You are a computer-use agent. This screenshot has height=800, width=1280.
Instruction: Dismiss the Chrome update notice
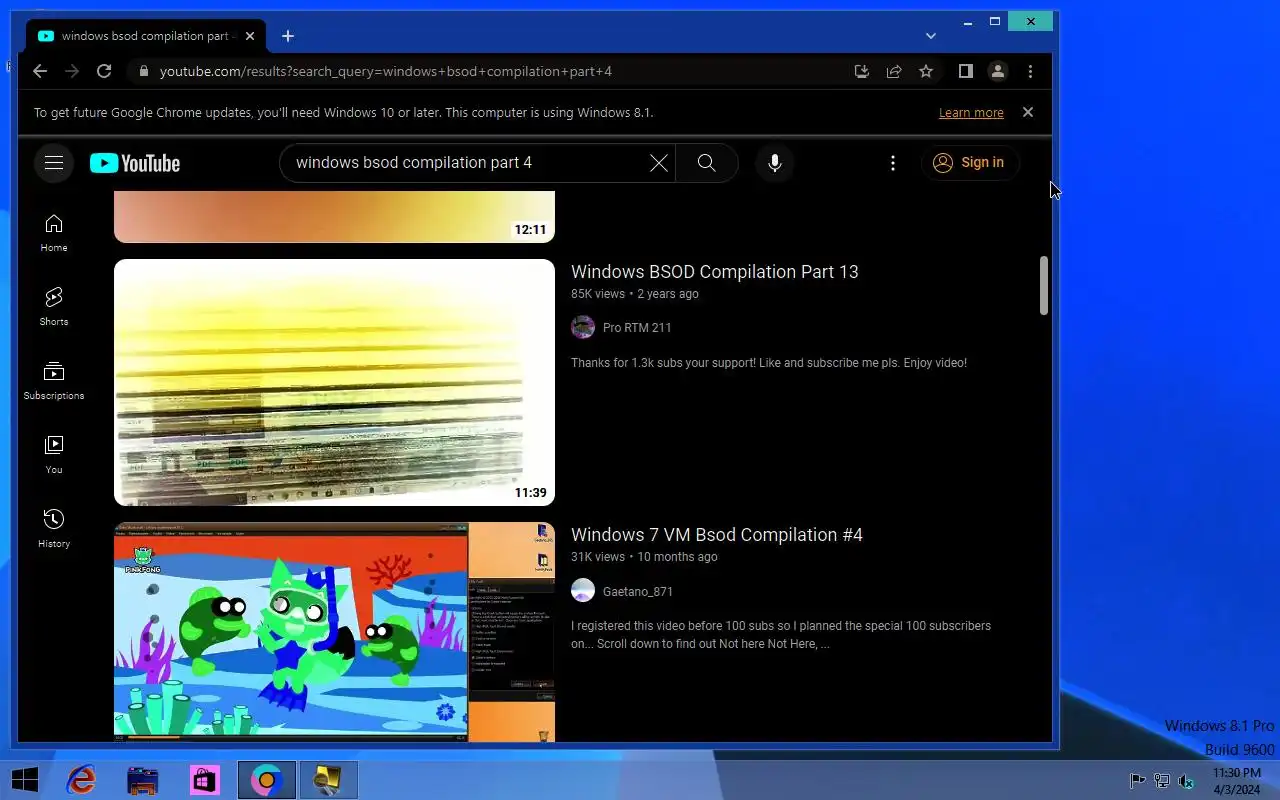[x=1027, y=112]
